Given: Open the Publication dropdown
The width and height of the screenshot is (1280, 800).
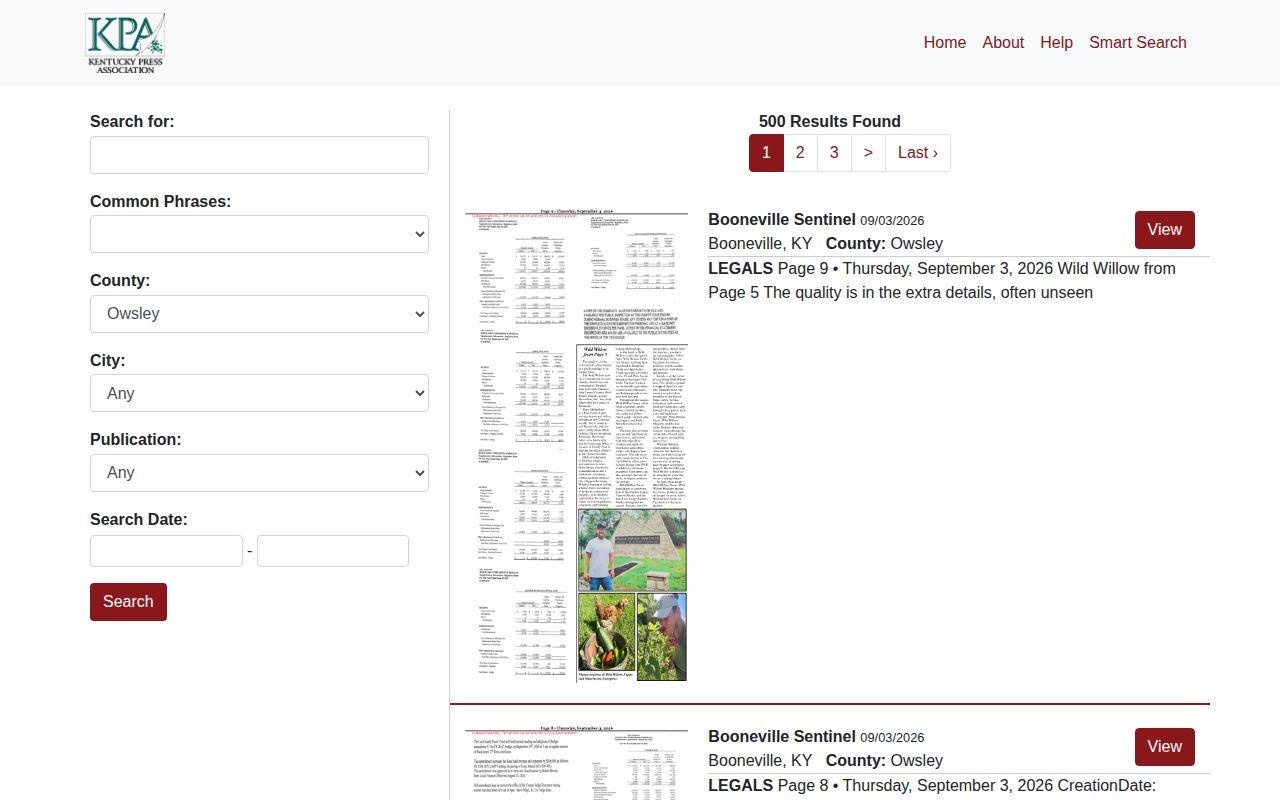Looking at the screenshot, I should coord(259,473).
